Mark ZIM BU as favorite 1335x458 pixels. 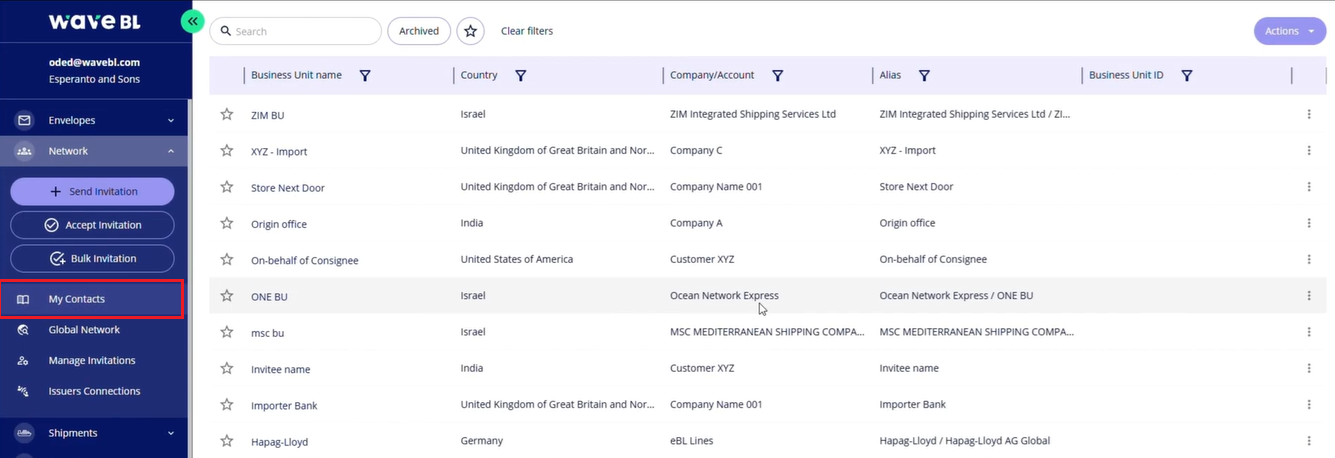(227, 114)
